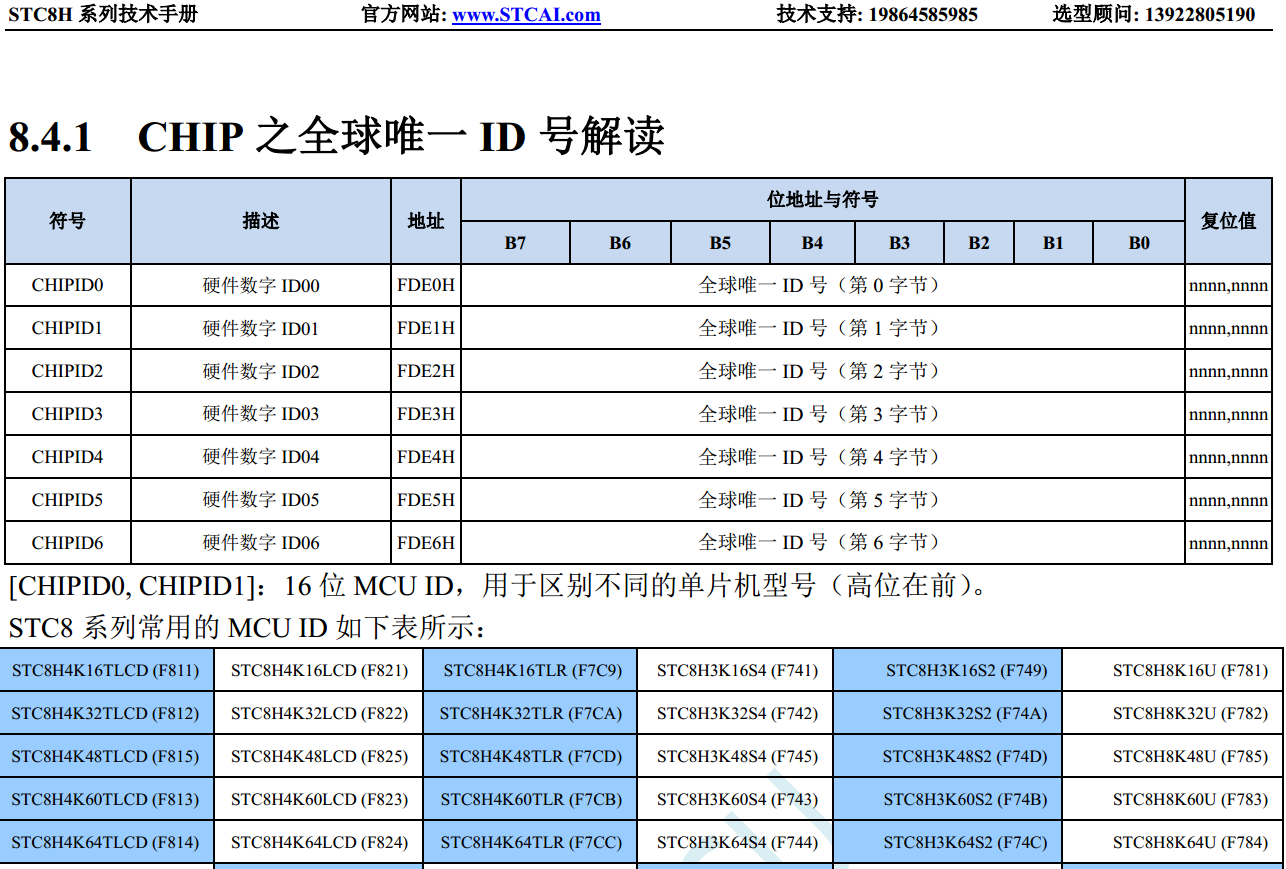The image size is (1286, 869).
Task: Select the CHIPID2 symbol cell
Action: click(68, 371)
